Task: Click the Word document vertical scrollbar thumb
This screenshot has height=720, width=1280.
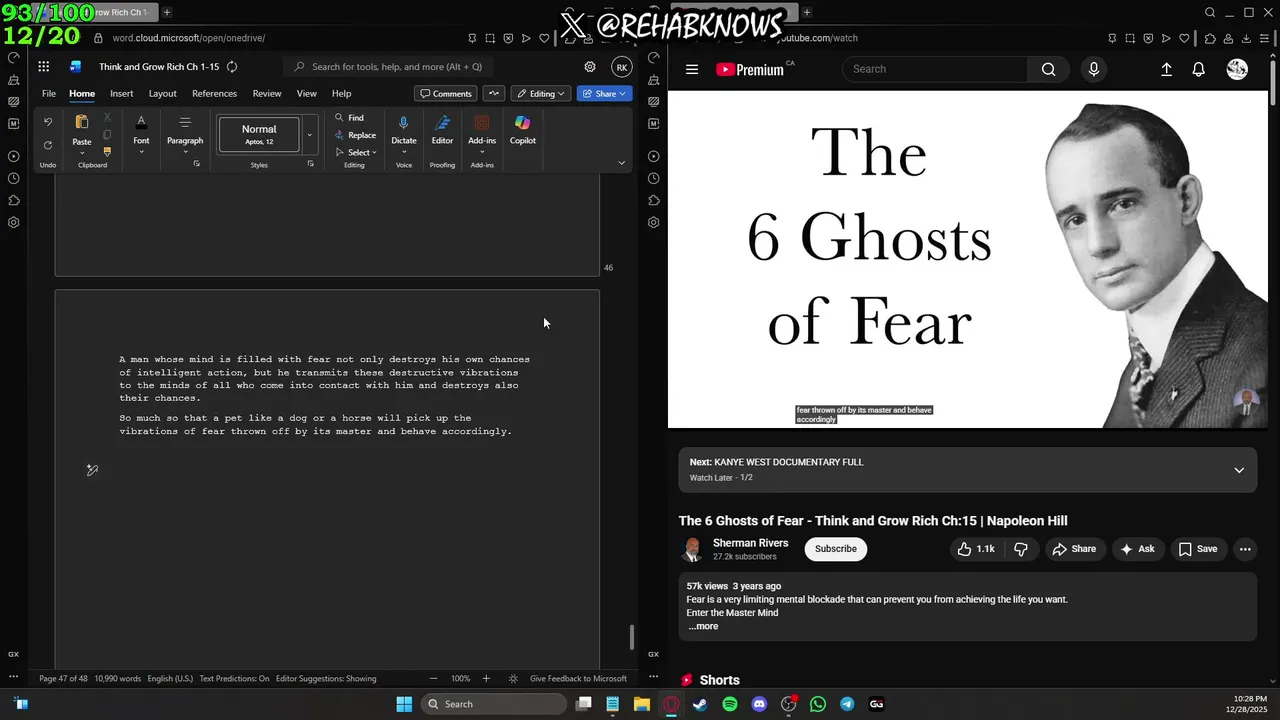Action: (631, 637)
